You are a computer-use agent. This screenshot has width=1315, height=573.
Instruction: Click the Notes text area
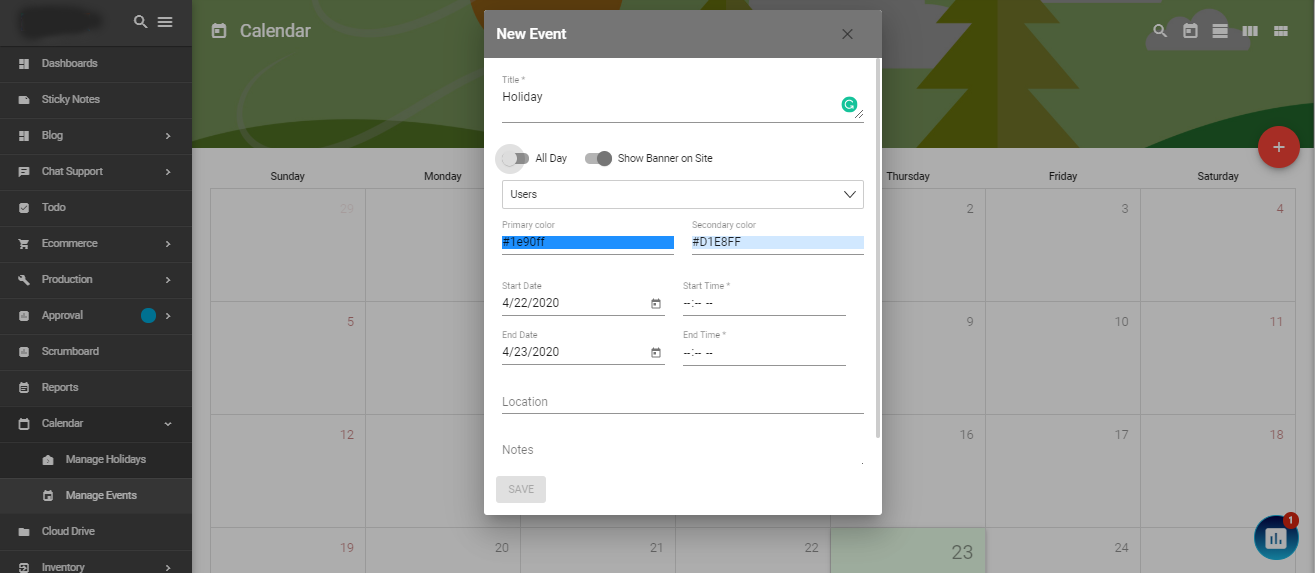683,451
